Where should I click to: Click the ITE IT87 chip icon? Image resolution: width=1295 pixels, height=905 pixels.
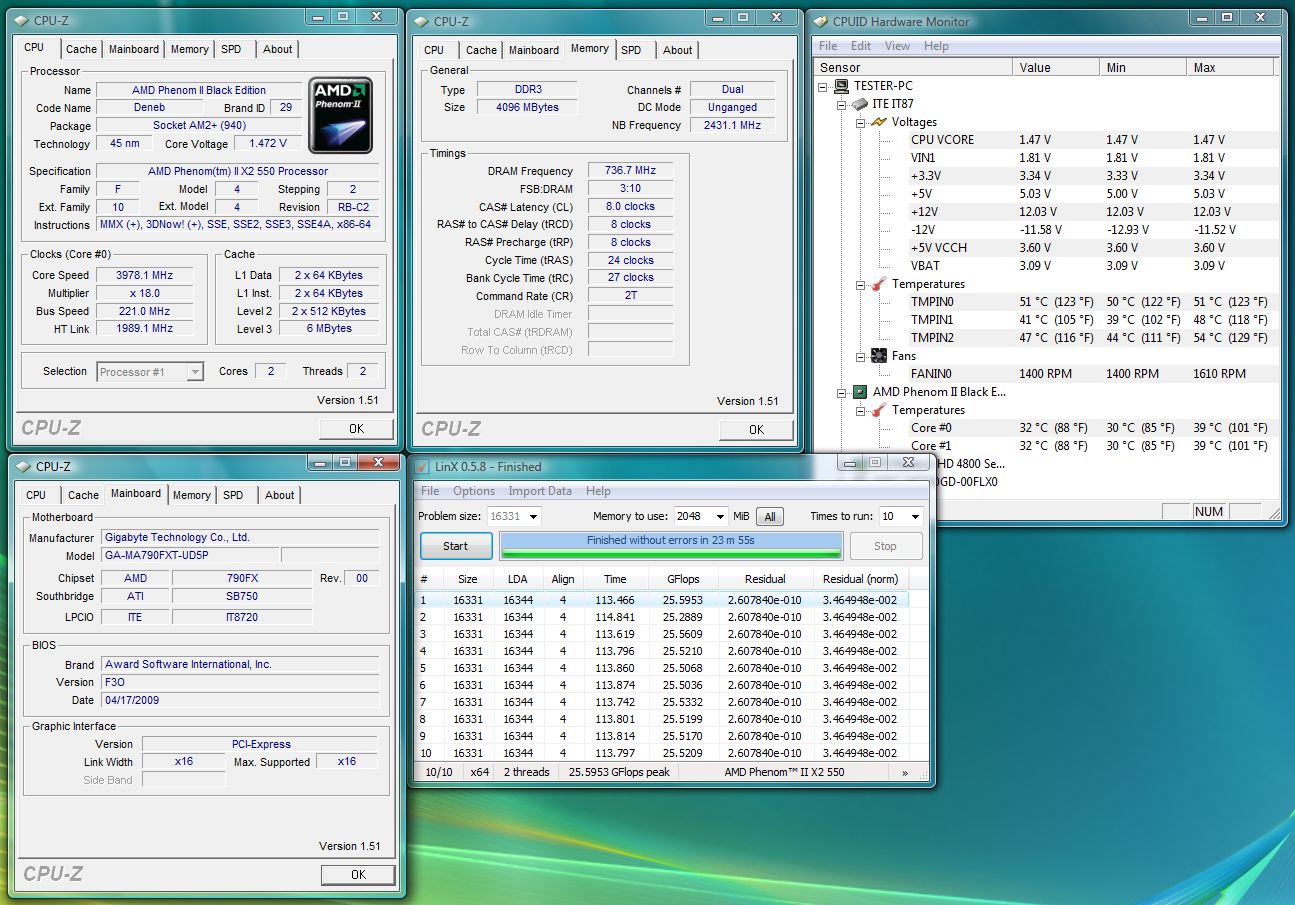pos(860,104)
